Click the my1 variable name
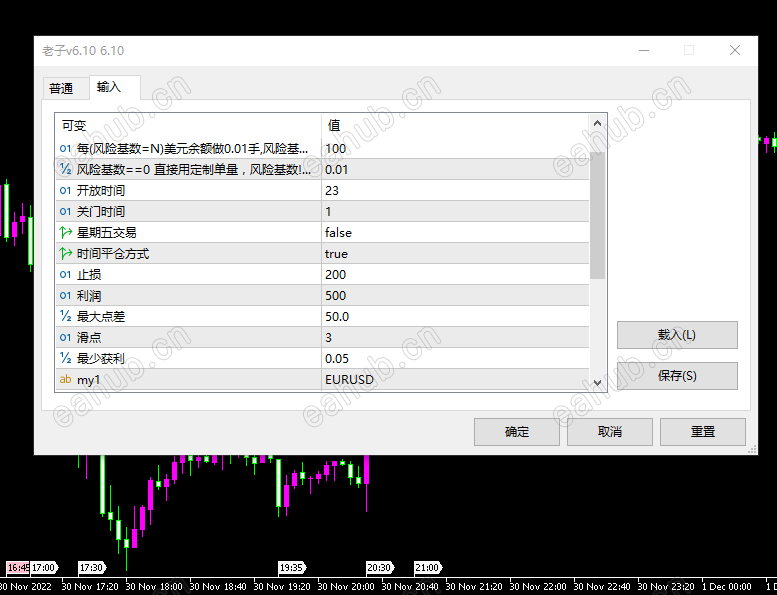 point(89,380)
